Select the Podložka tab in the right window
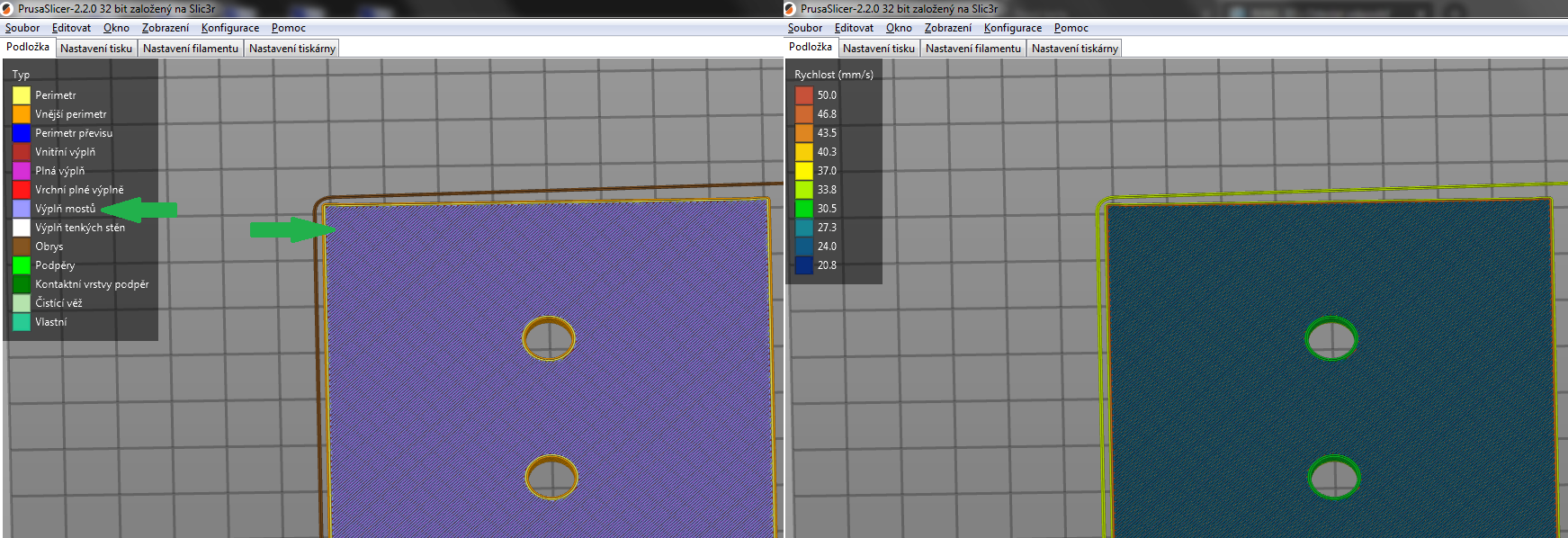 tap(810, 47)
